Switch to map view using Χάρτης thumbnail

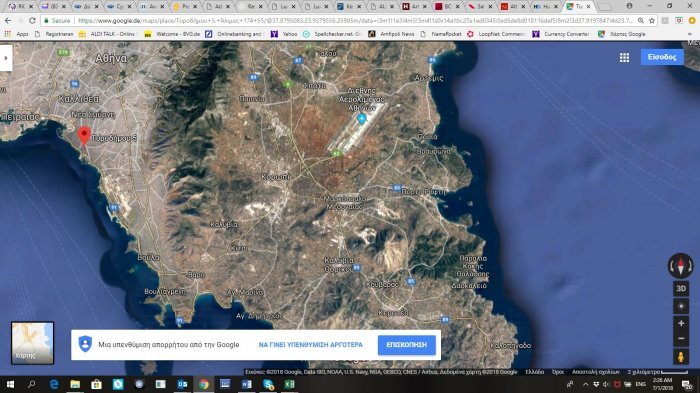coord(33,343)
